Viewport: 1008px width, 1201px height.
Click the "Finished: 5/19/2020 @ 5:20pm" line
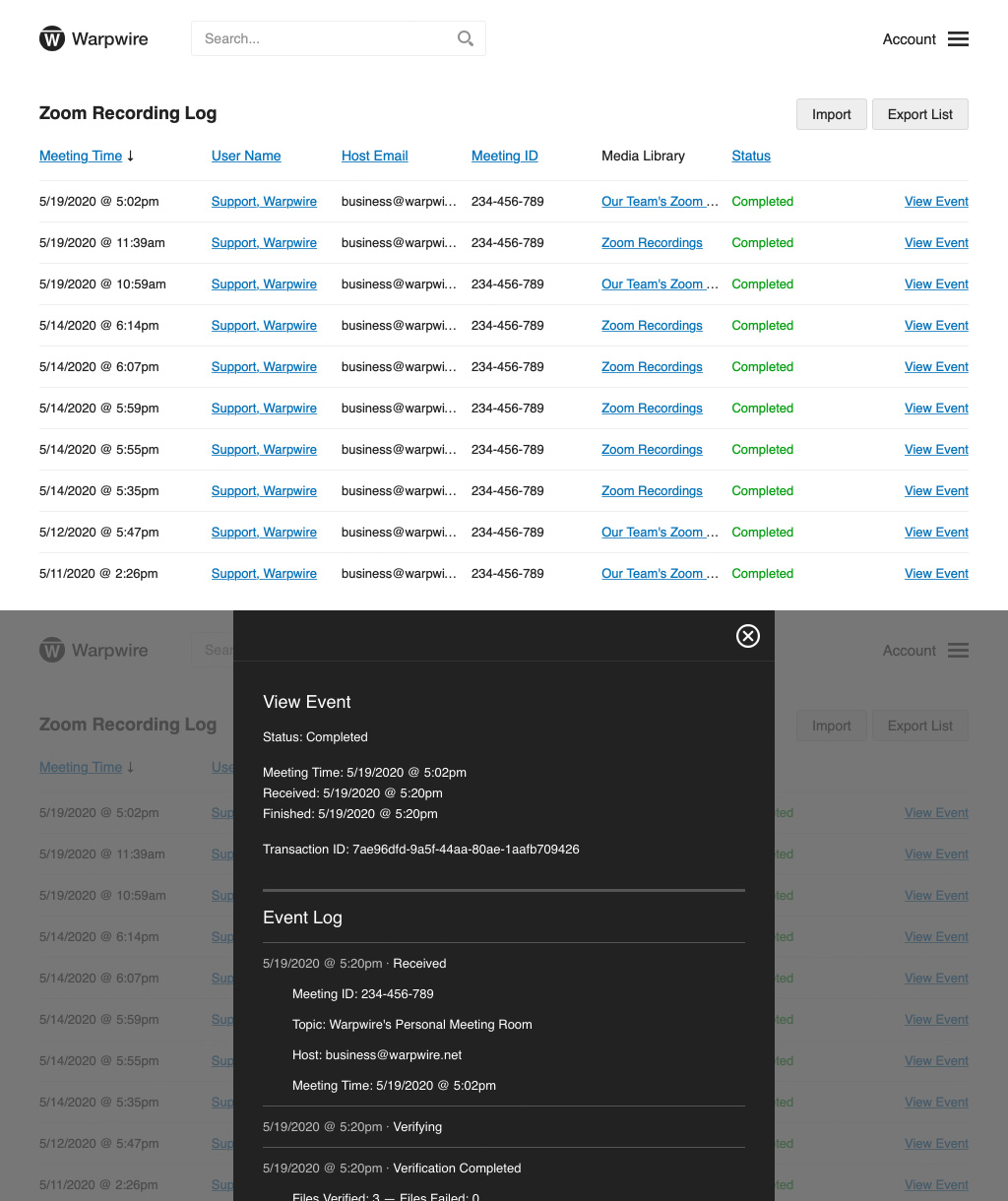click(x=350, y=813)
